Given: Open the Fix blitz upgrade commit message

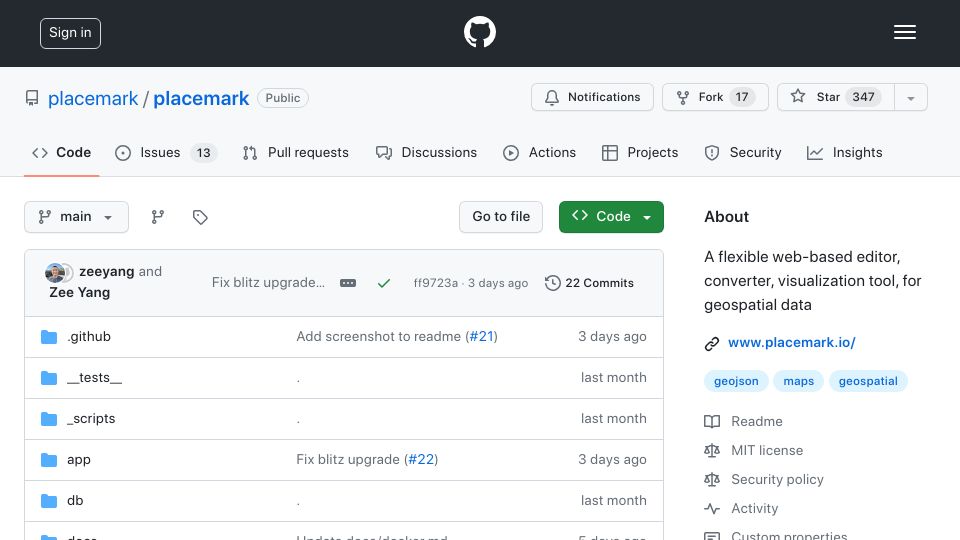Looking at the screenshot, I should [x=268, y=282].
